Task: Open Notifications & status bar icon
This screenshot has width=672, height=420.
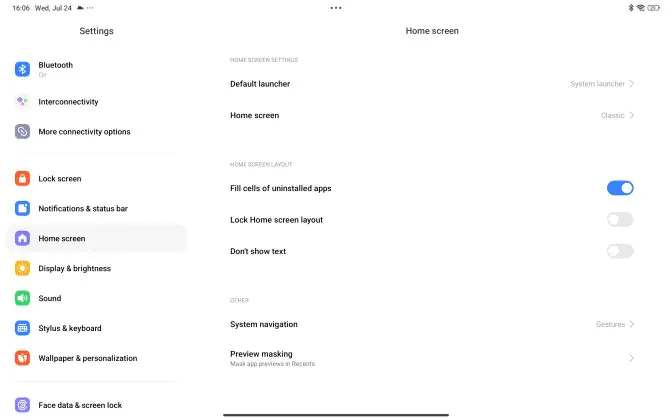Action: (22, 208)
